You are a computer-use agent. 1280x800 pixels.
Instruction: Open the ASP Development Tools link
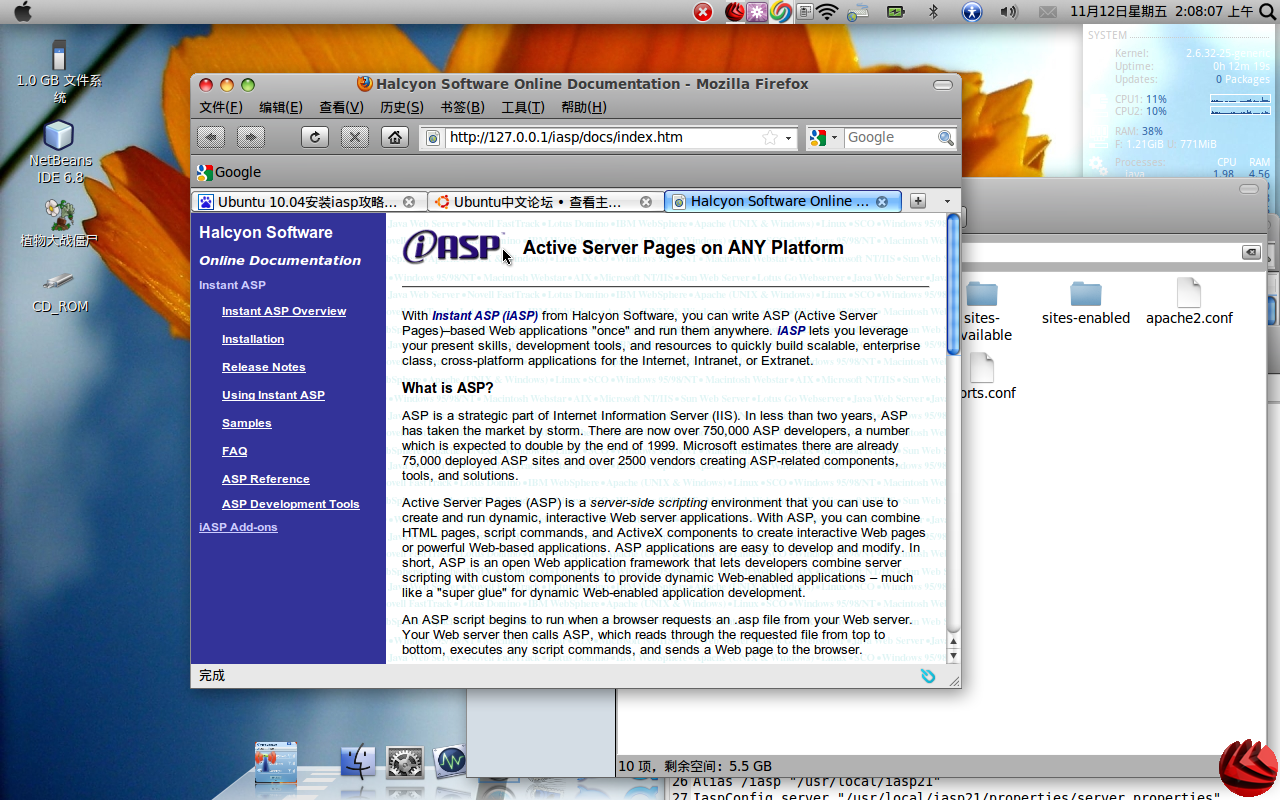291,504
